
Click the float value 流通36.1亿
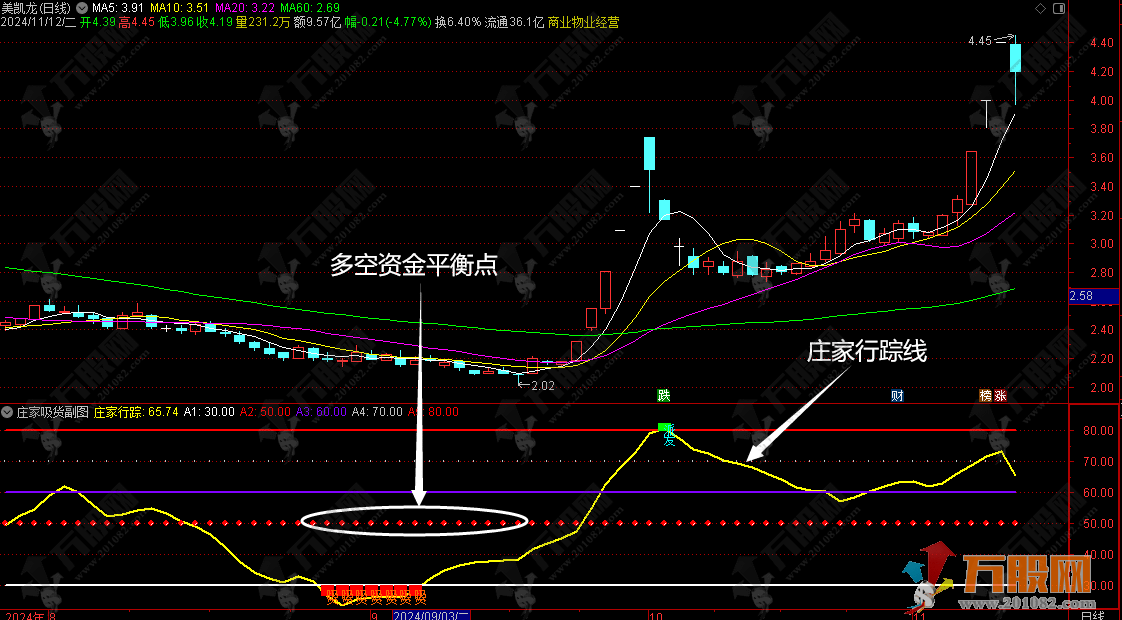pos(514,22)
